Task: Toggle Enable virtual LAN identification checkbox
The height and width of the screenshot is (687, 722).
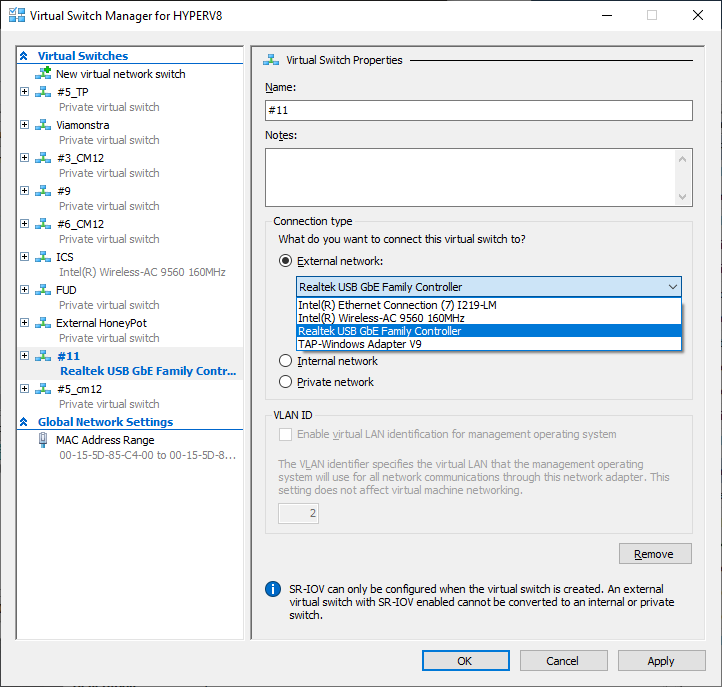Action: [285, 434]
